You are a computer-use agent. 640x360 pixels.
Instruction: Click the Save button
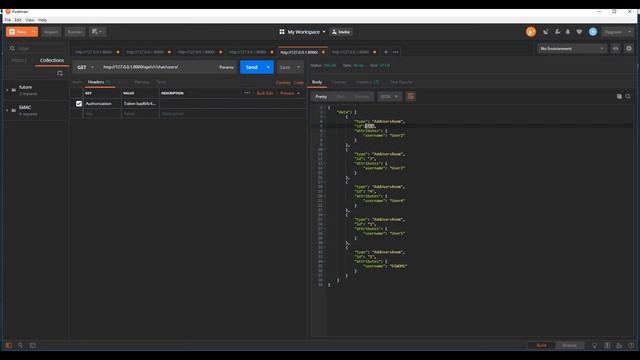(x=285, y=67)
